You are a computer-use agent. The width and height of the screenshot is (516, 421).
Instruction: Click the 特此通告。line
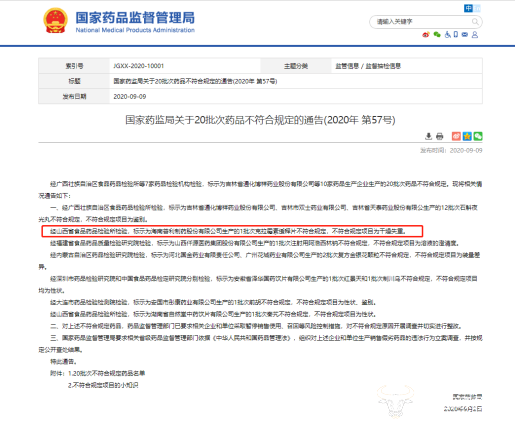point(64,361)
